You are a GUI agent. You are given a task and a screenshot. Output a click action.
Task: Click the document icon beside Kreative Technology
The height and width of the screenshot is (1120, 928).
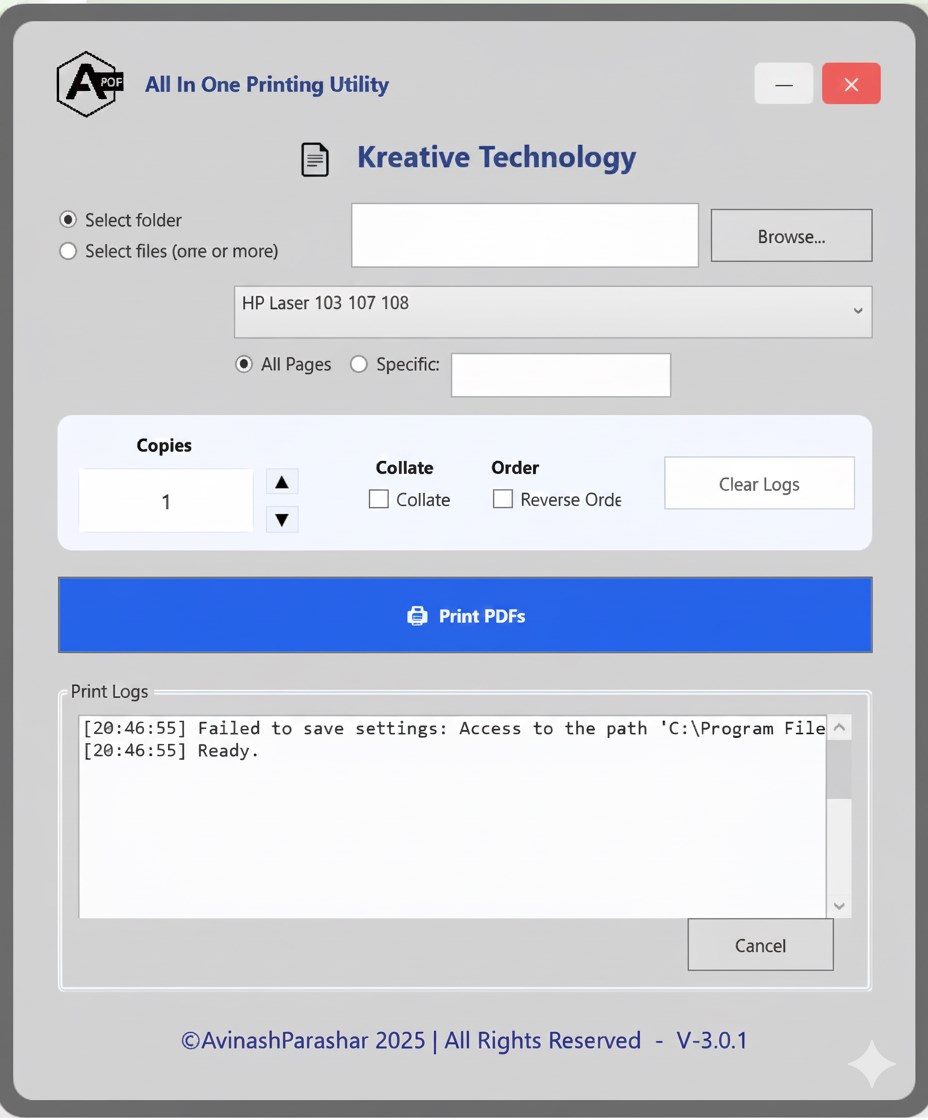[315, 158]
